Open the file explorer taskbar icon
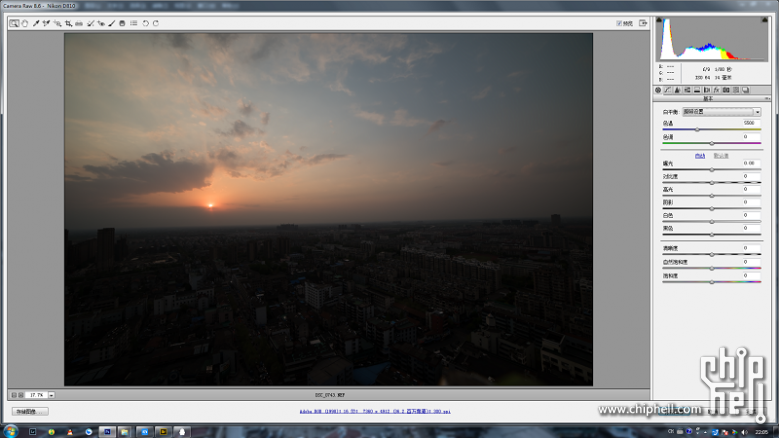The image size is (779, 438). (x=124, y=432)
